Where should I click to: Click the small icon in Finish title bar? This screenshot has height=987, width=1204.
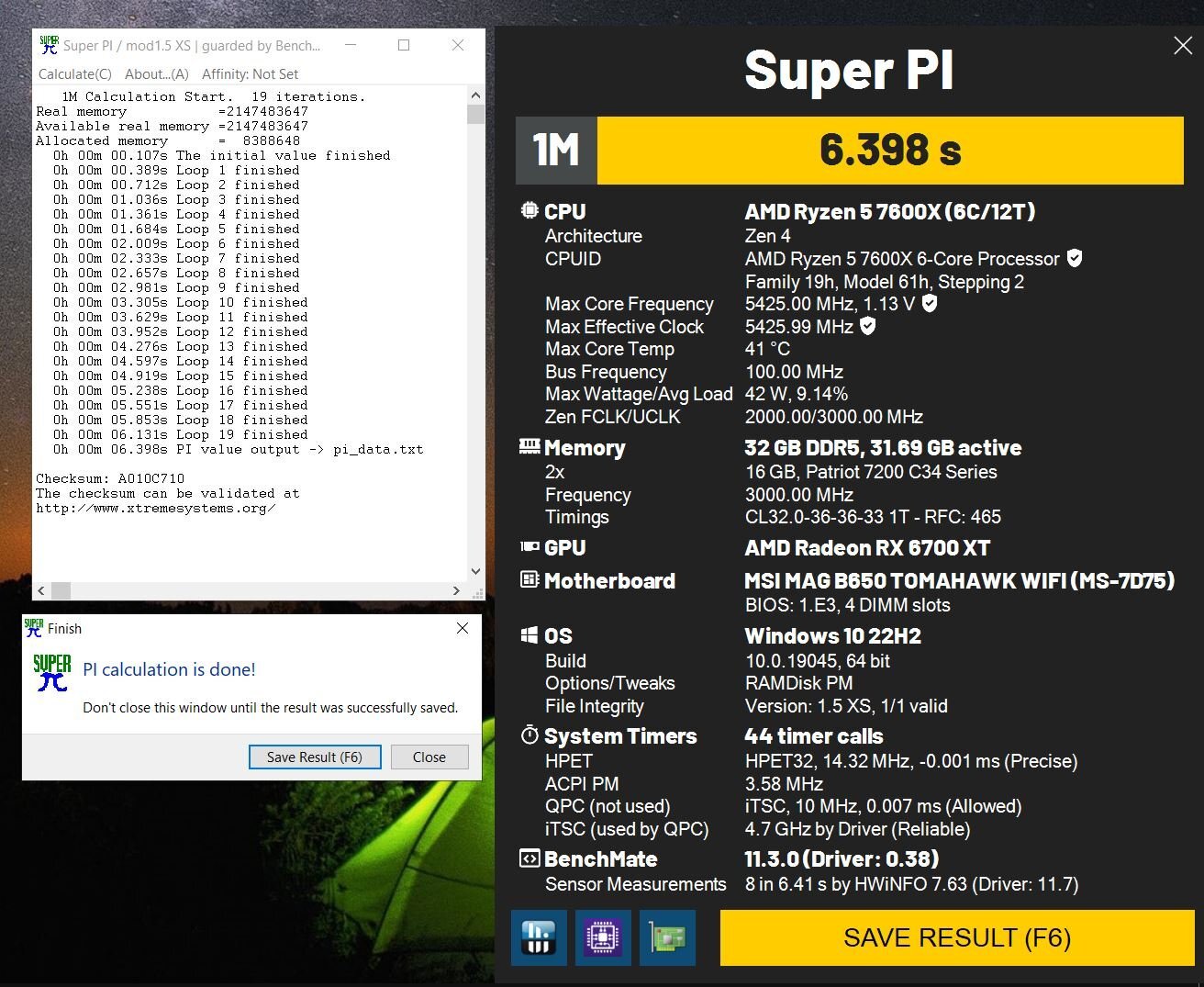(34, 628)
